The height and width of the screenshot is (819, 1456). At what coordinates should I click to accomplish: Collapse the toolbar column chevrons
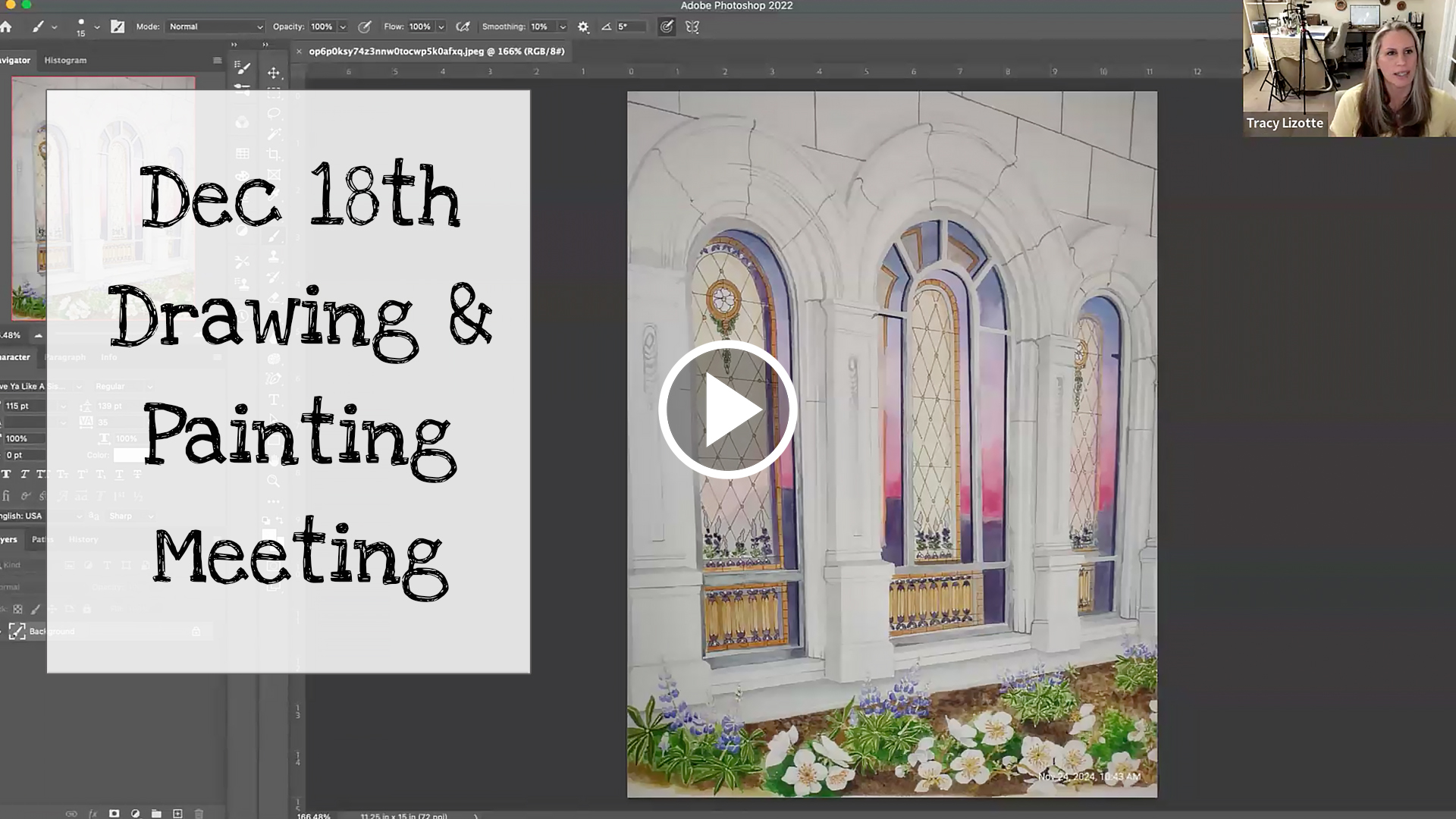(x=265, y=45)
